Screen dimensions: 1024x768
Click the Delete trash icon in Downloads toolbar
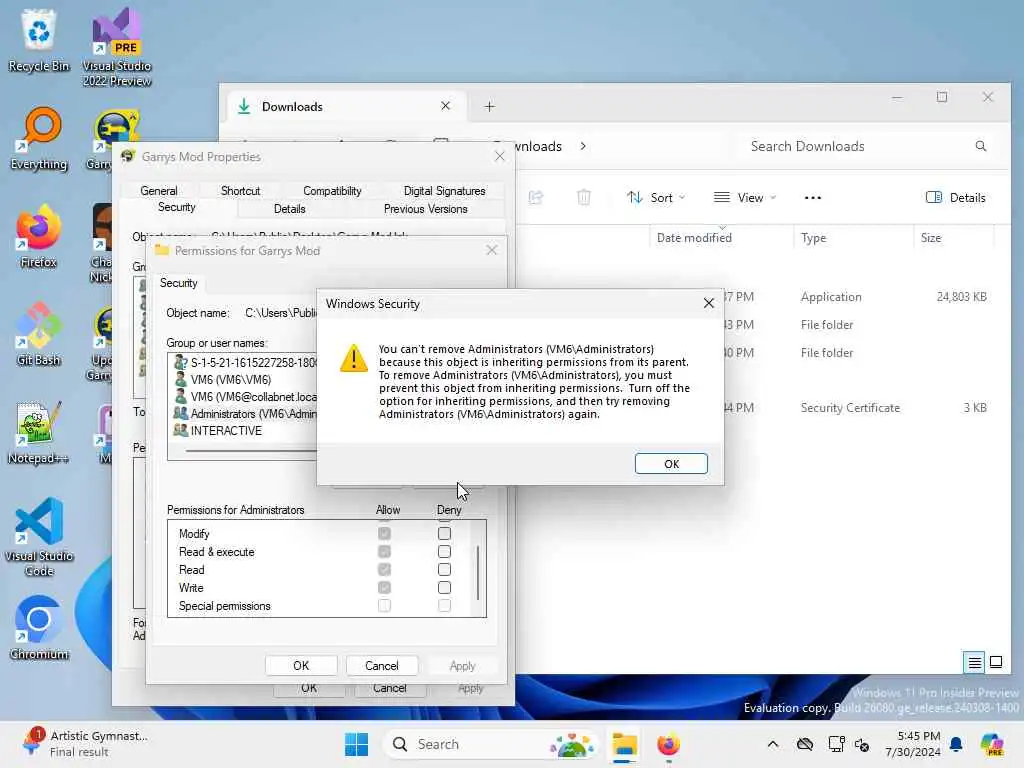click(584, 197)
